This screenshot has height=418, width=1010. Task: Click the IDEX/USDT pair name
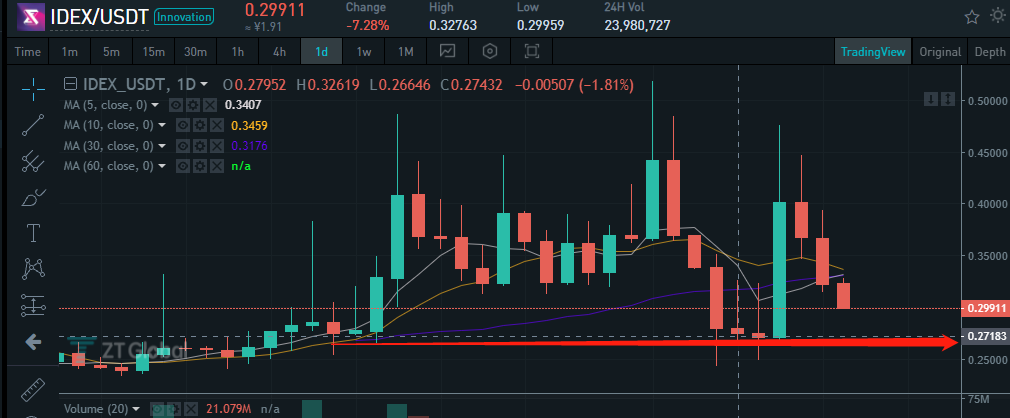tap(100, 18)
